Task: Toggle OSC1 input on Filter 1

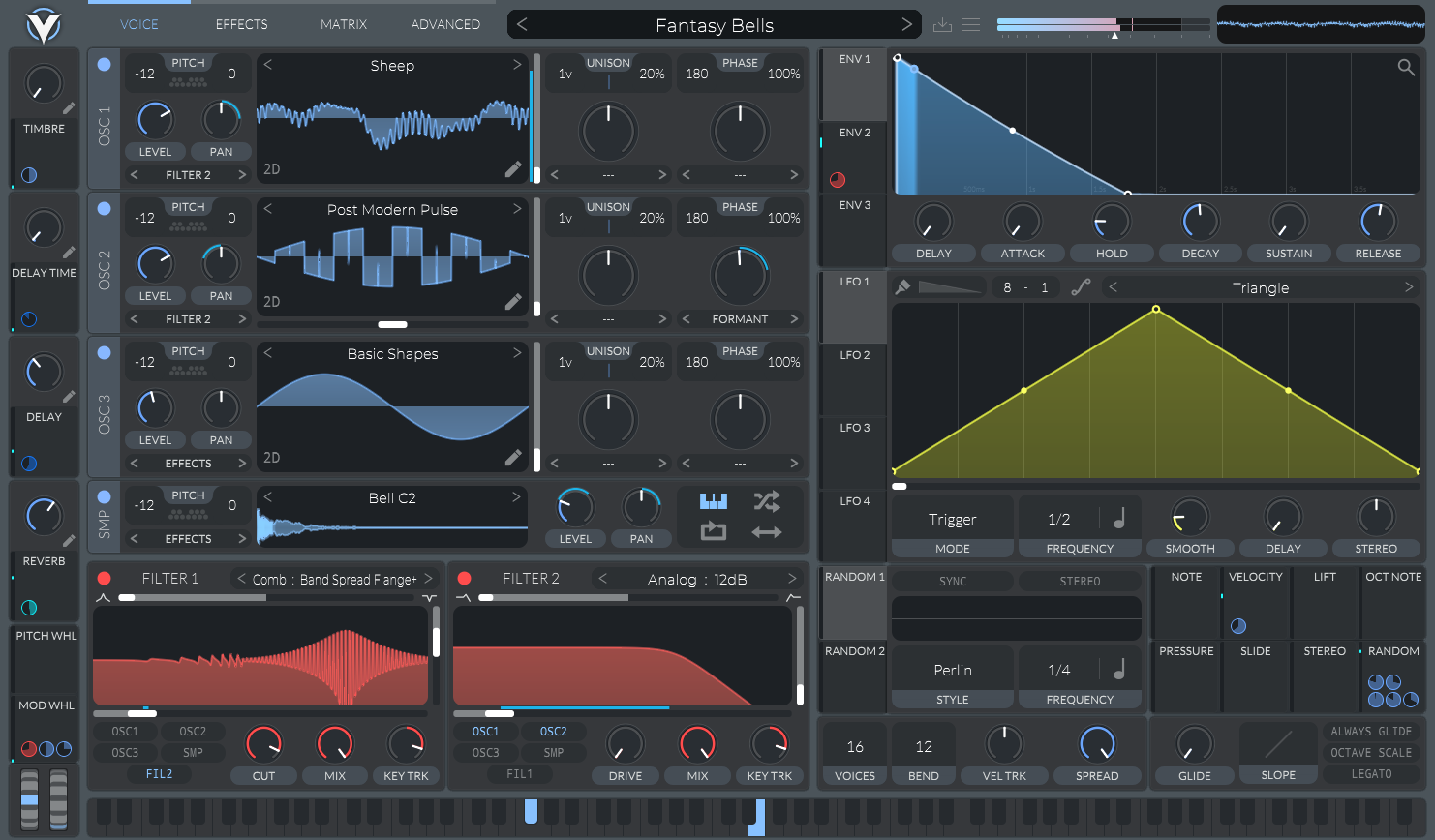Action: tap(125, 732)
